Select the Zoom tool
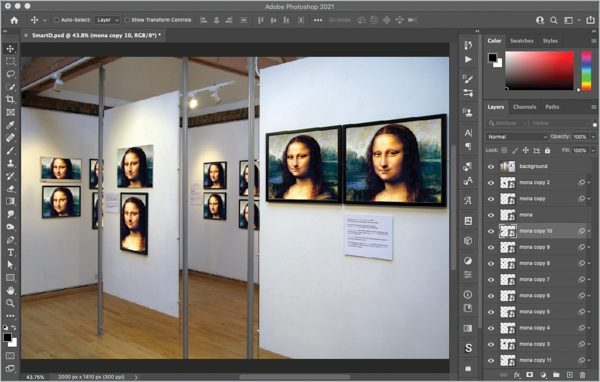This screenshot has width=600, height=382. click(10, 303)
